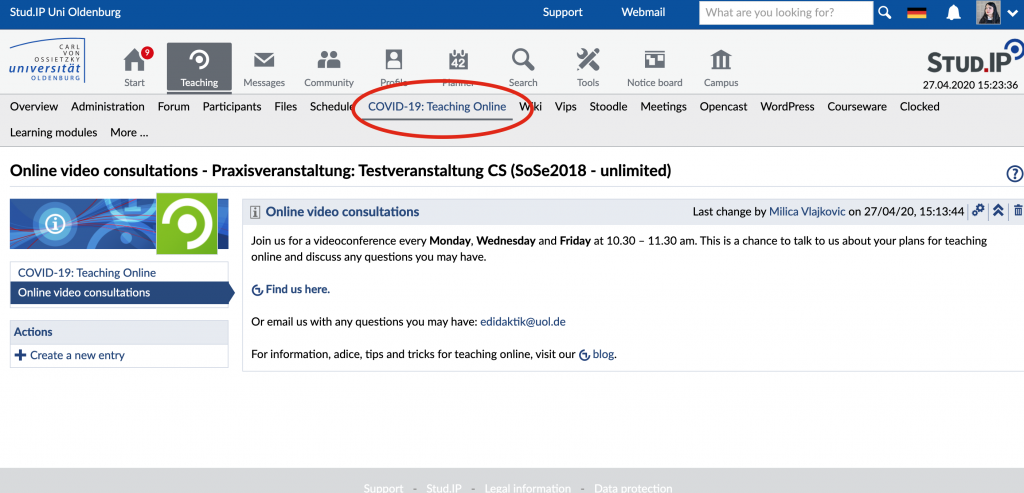The height and width of the screenshot is (493, 1024).
Task: Collapse entry with double chevron icon
Action: 998,211
